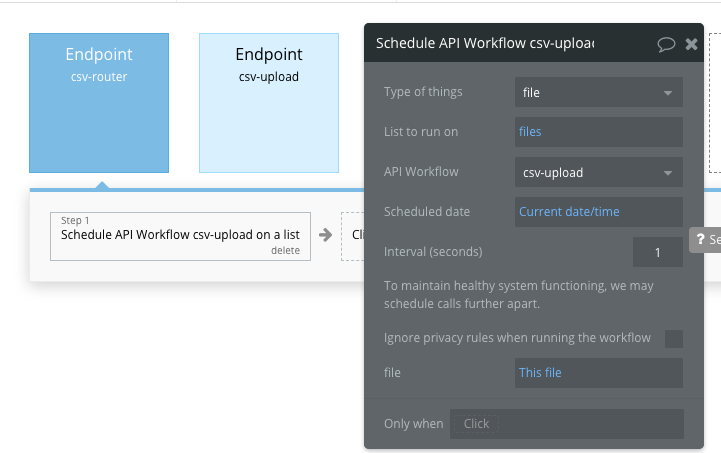The image size is (721, 453).
Task: Open the Type of things dropdown
Action: [598, 93]
